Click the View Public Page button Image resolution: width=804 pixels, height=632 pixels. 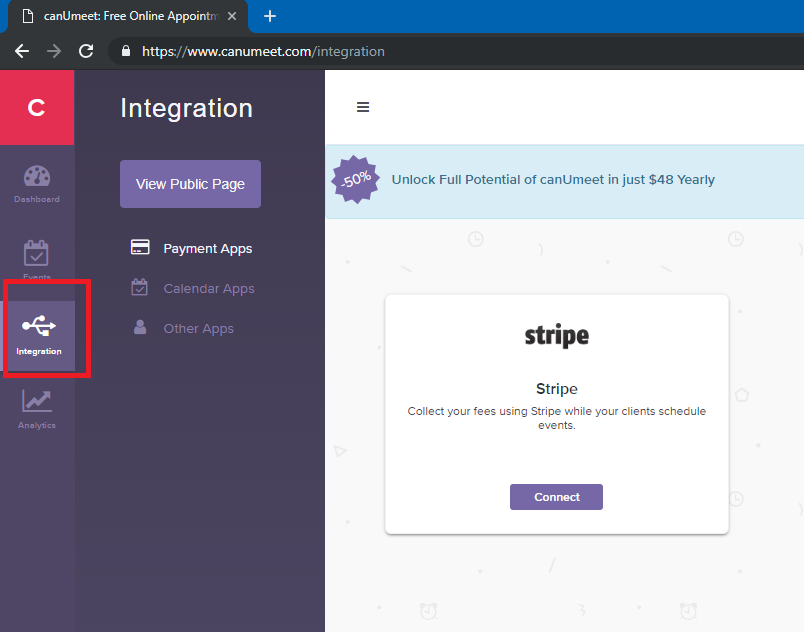coord(190,184)
